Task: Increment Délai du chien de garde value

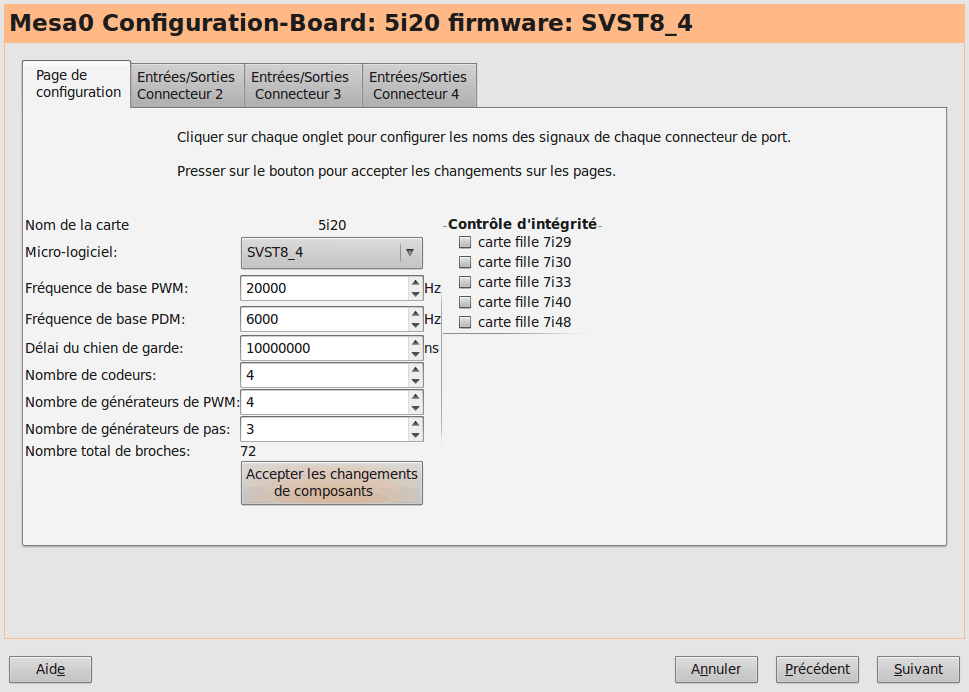Action: coord(415,342)
